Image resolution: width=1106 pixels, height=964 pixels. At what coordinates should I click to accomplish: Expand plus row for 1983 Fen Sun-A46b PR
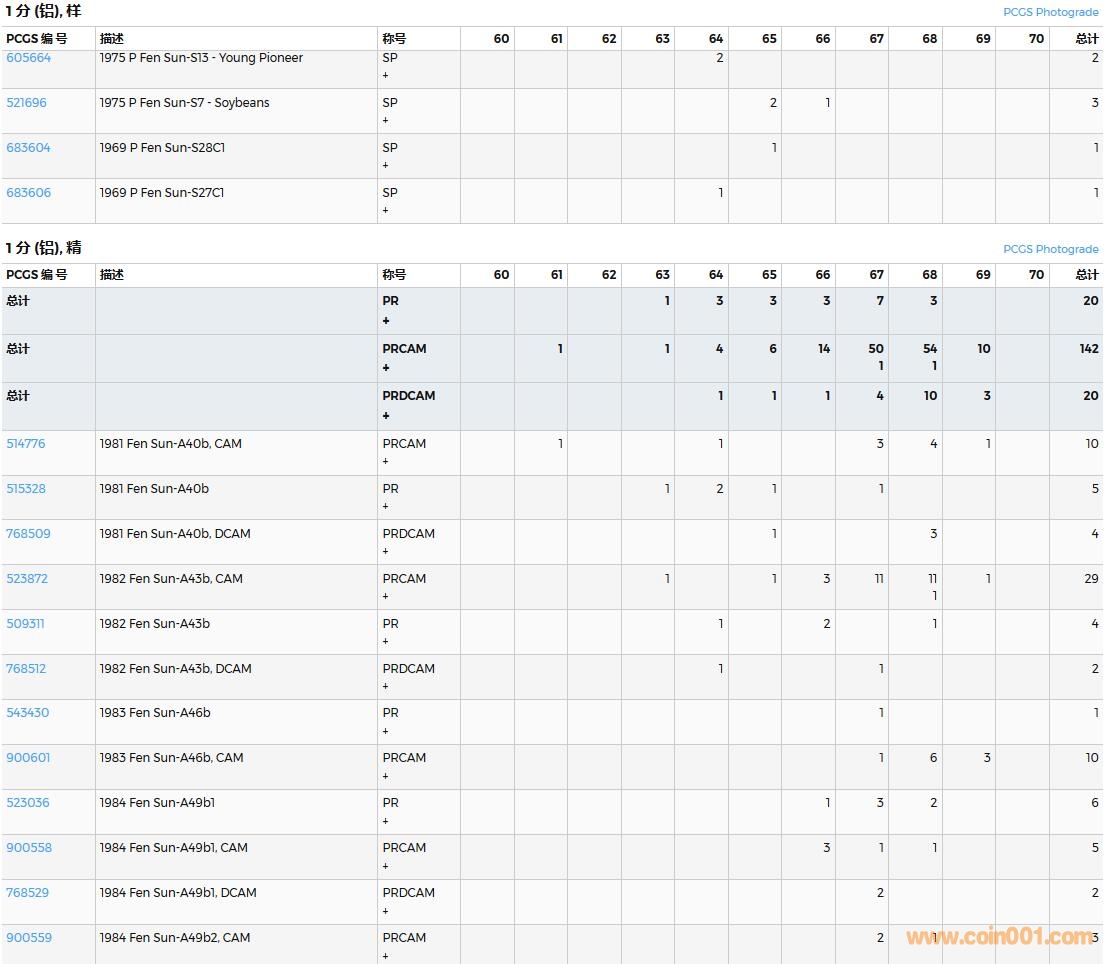click(x=386, y=731)
